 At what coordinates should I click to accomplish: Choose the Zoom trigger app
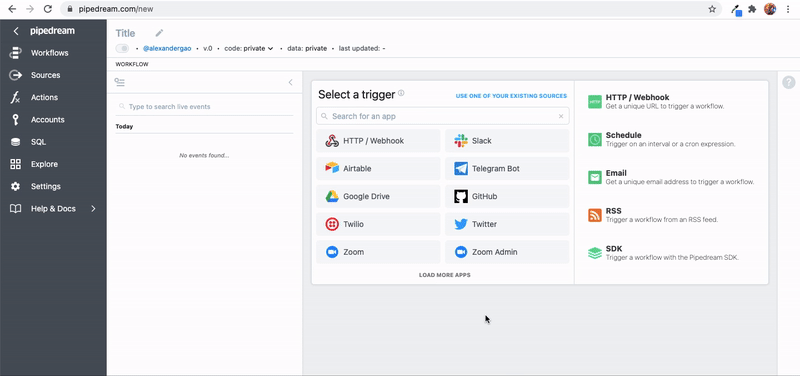[378, 252]
